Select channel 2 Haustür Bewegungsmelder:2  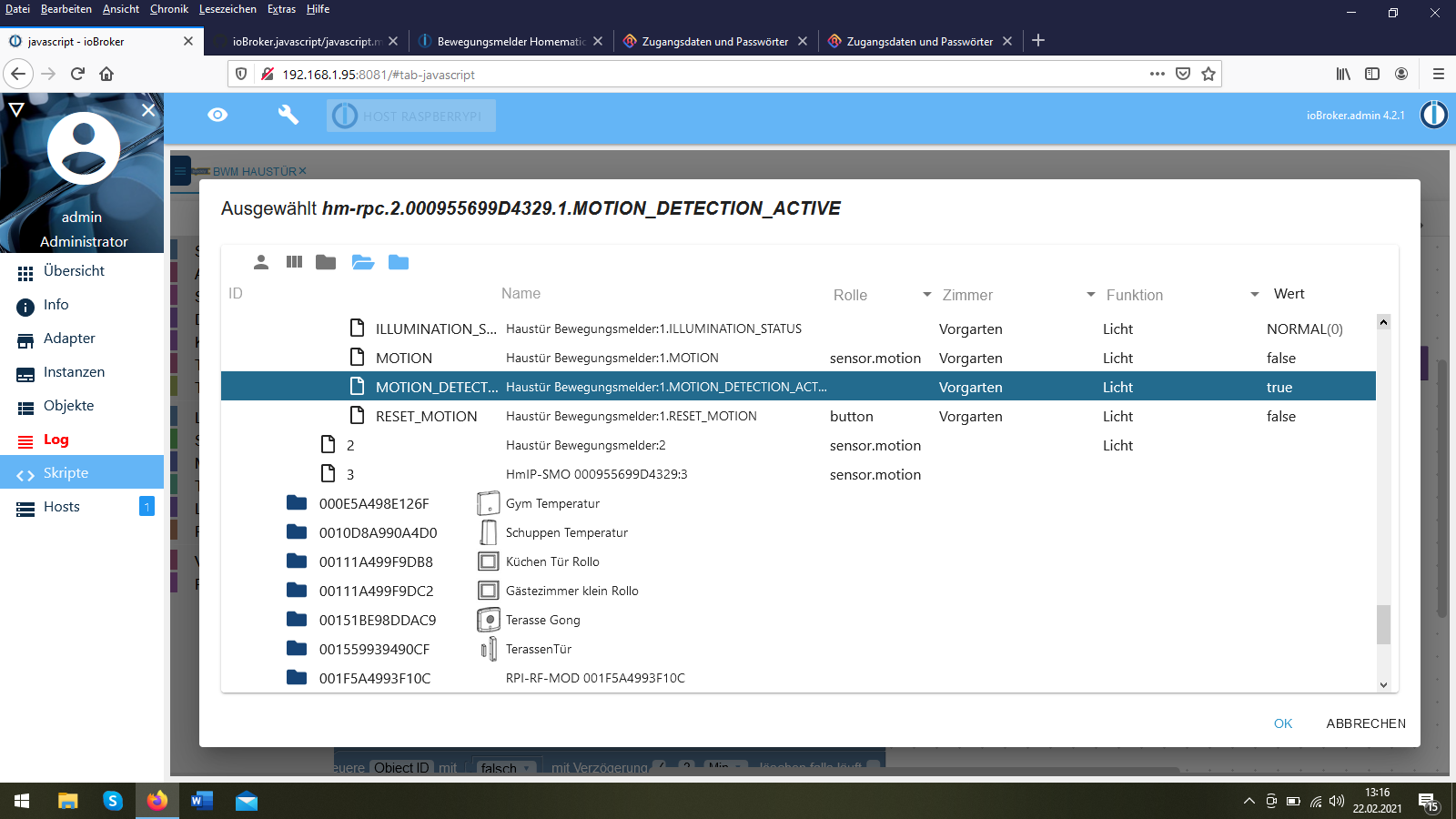[x=798, y=445]
